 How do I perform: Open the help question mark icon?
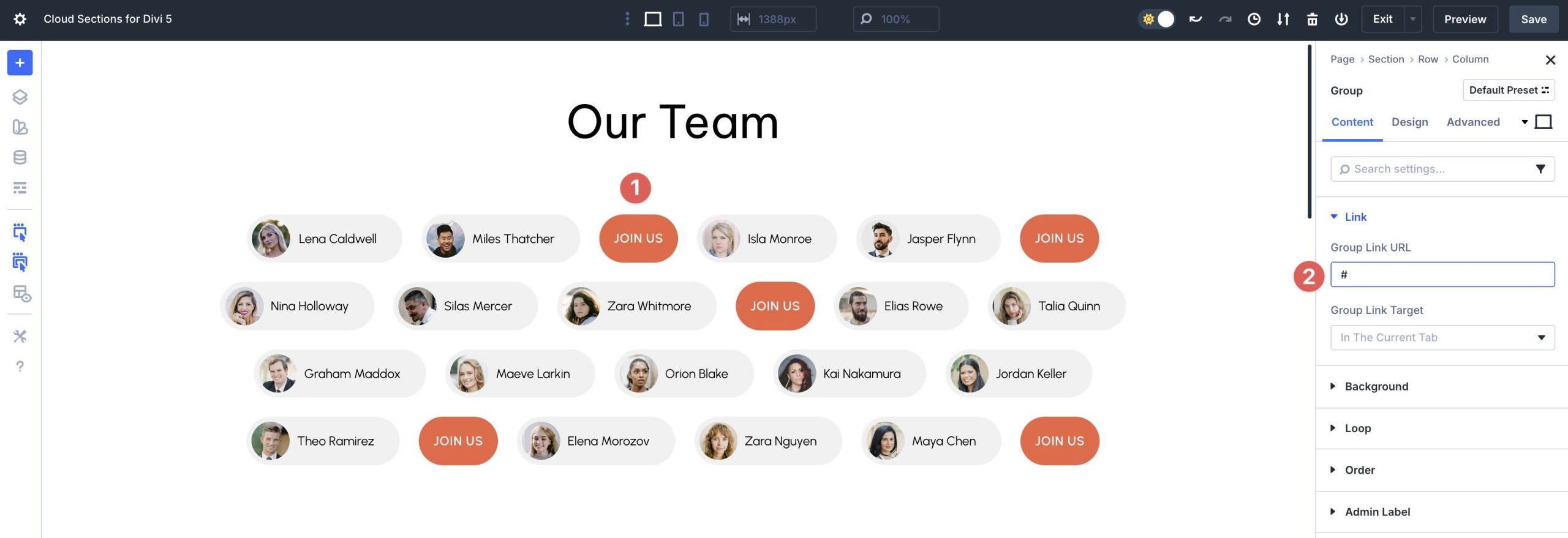[20, 366]
